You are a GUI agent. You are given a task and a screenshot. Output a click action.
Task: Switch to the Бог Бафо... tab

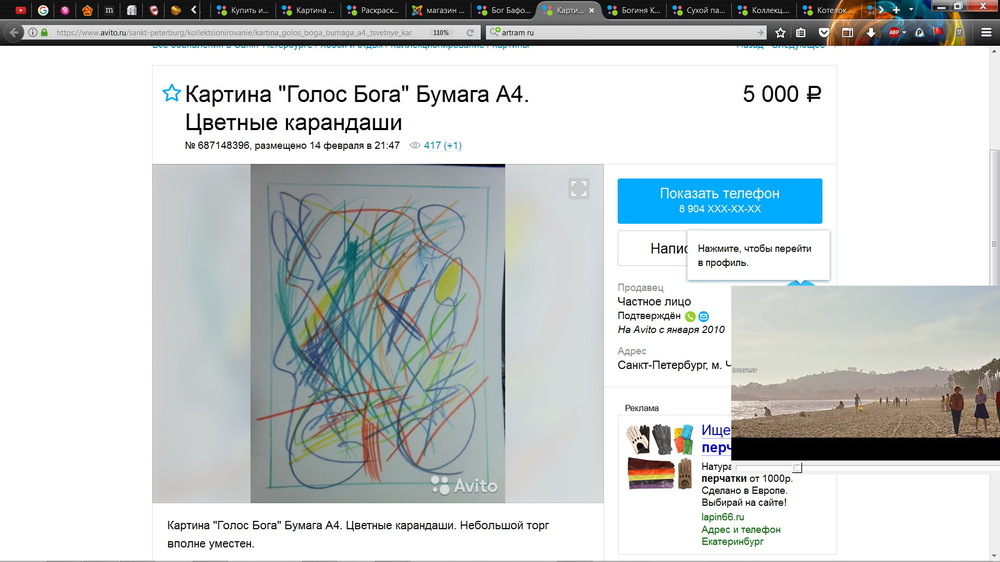(x=504, y=10)
